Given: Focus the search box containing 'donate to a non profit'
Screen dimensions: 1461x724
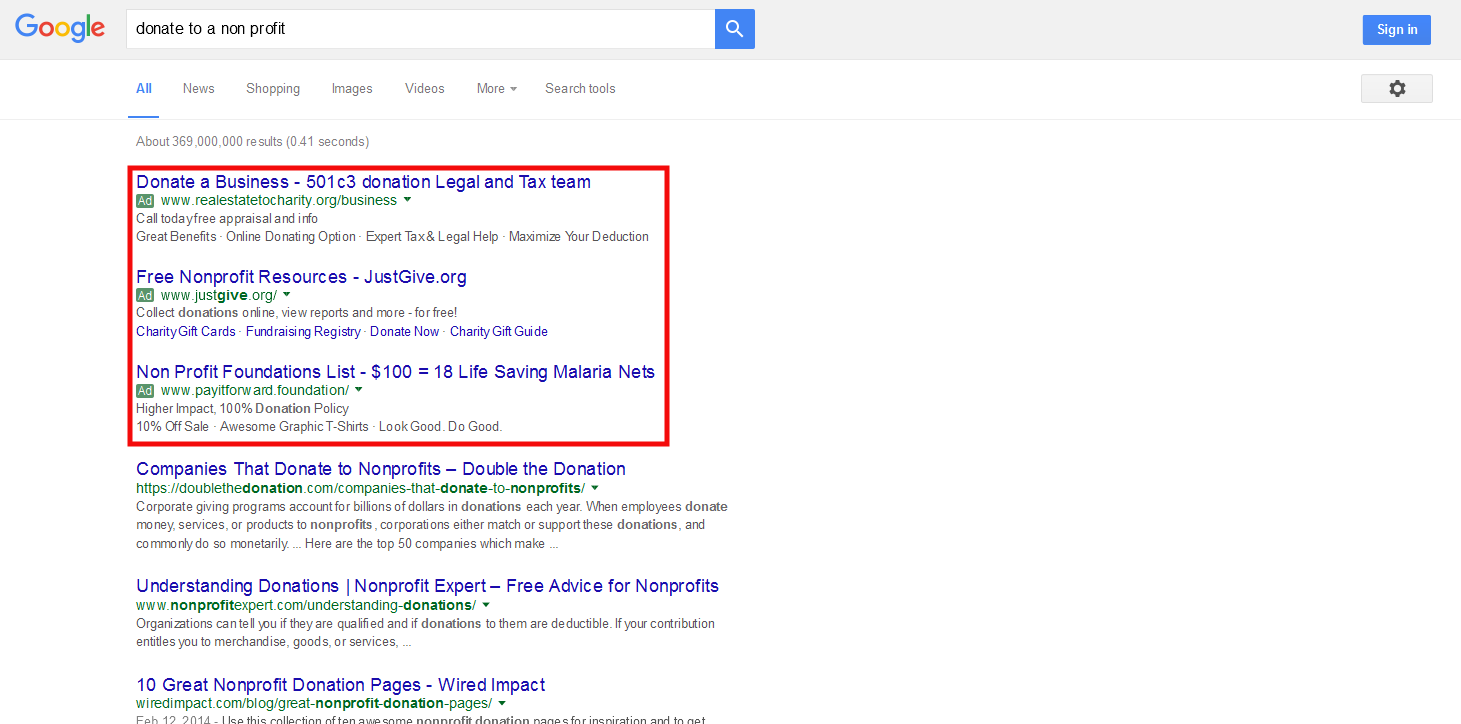Looking at the screenshot, I should [x=420, y=29].
